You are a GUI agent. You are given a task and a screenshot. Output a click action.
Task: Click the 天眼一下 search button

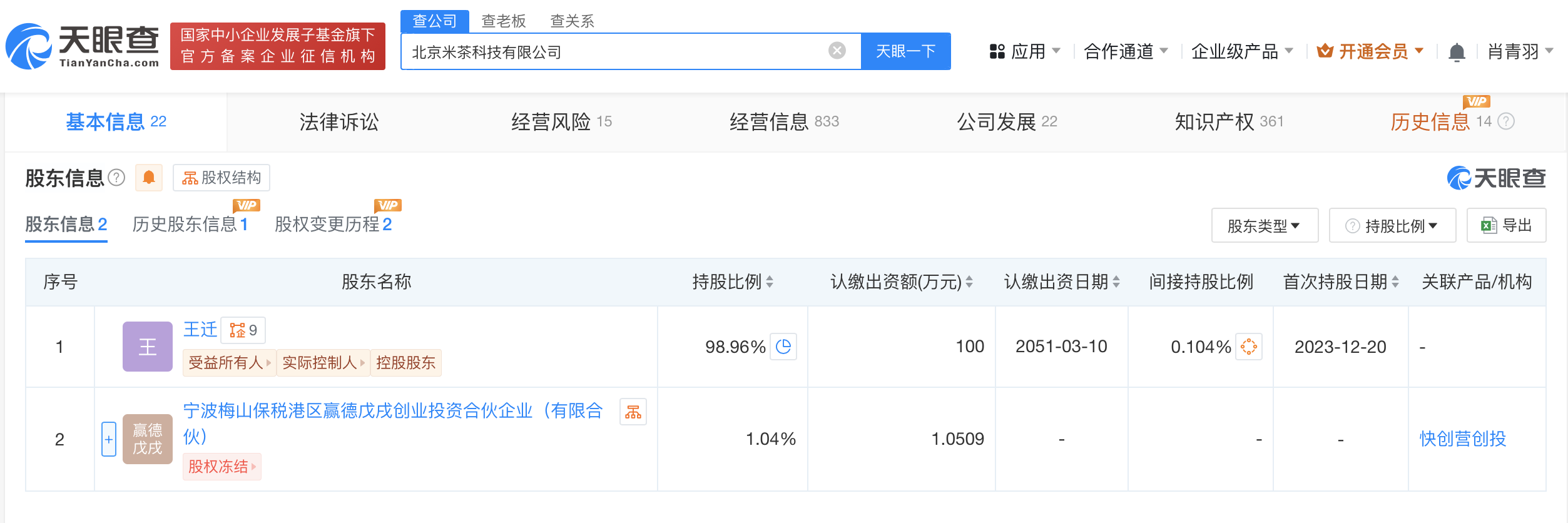(906, 51)
